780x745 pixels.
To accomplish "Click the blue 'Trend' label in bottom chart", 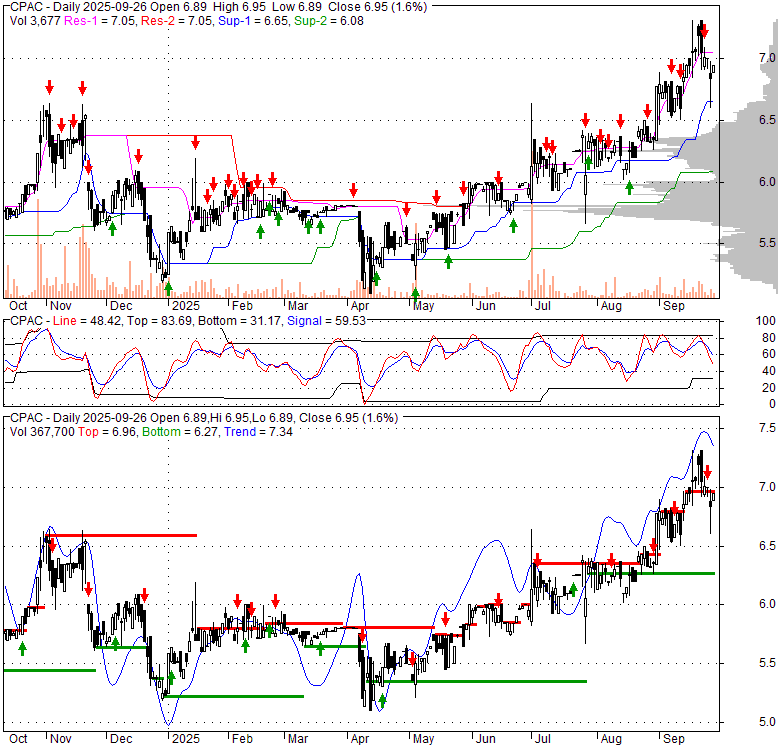I will click(240, 432).
